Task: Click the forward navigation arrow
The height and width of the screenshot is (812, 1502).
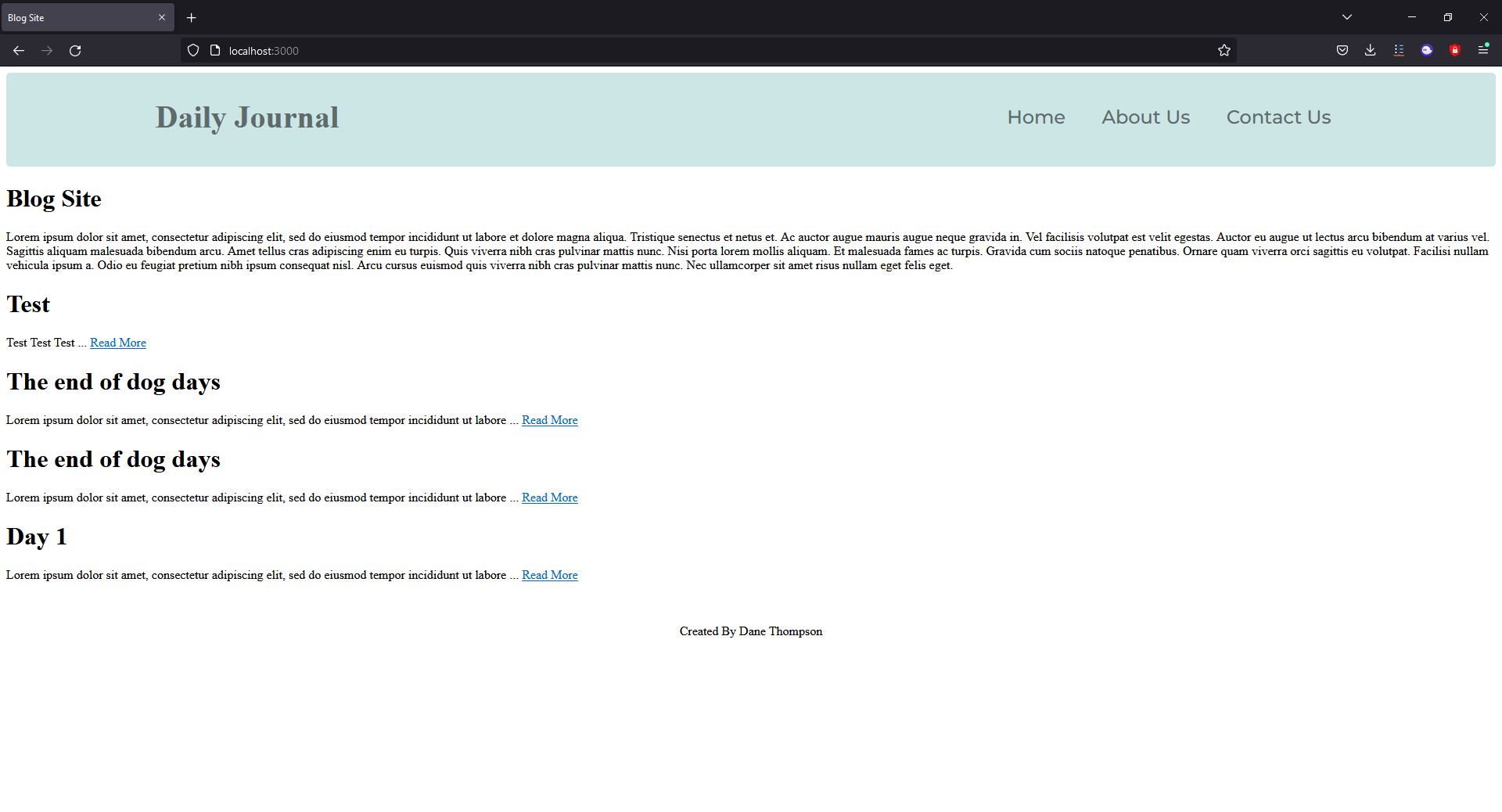Action: 47,51
